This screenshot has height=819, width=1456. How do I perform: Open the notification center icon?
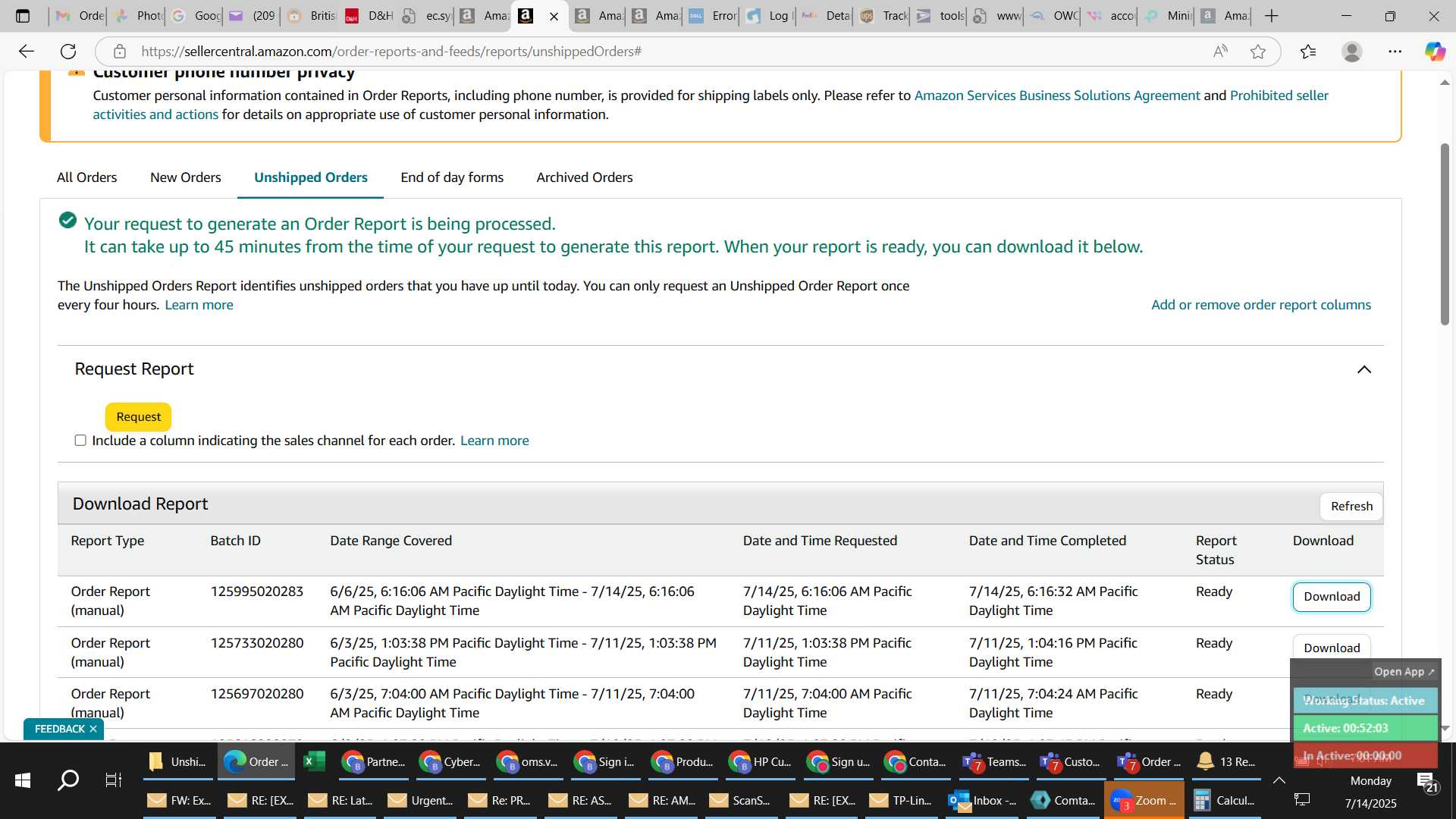(x=1426, y=782)
